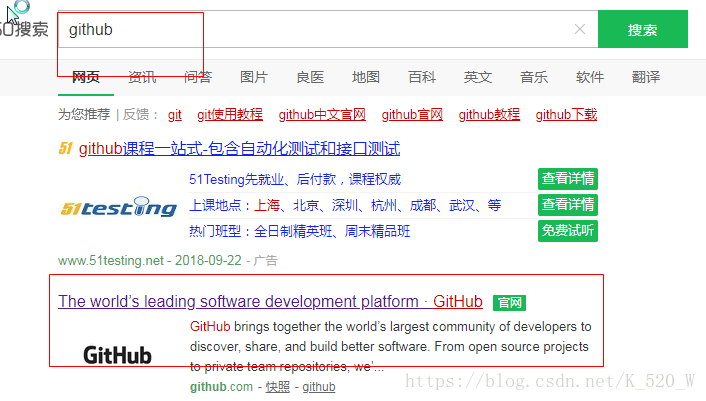Image resolution: width=706 pixels, height=401 pixels.
Task: Click the github link after 快照
Action: pyautogui.click(x=319, y=387)
